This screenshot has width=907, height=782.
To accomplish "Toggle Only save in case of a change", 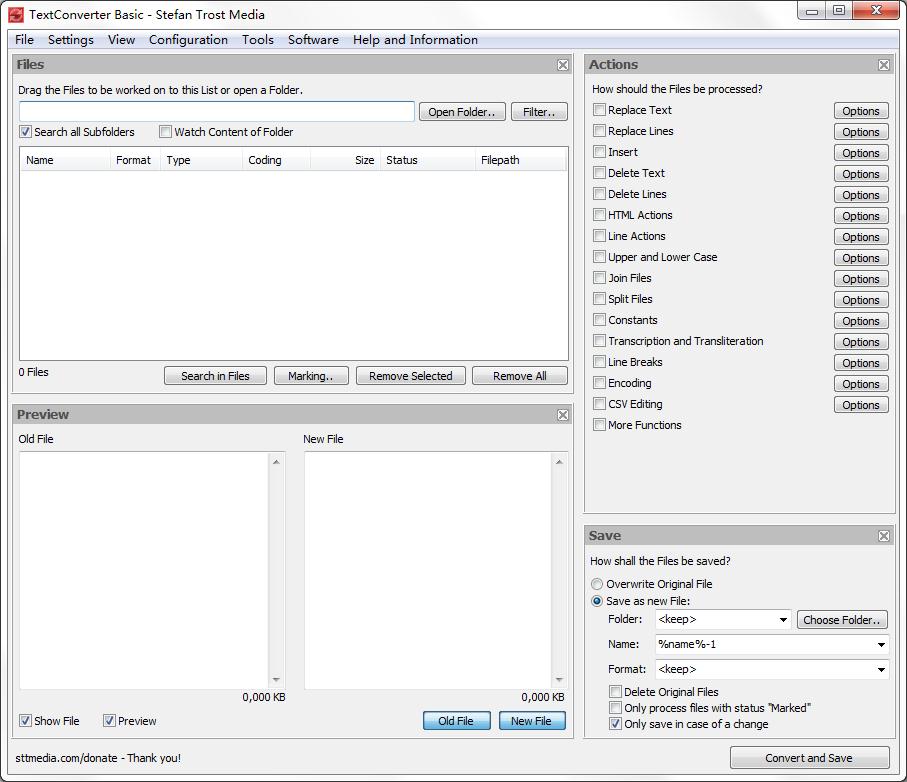I will pyautogui.click(x=616, y=724).
